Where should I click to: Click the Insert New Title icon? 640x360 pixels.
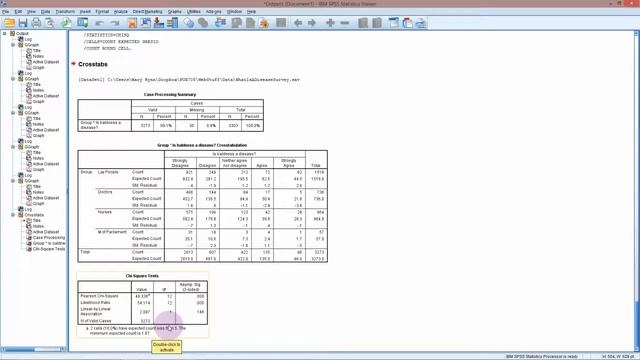click(x=407, y=23)
